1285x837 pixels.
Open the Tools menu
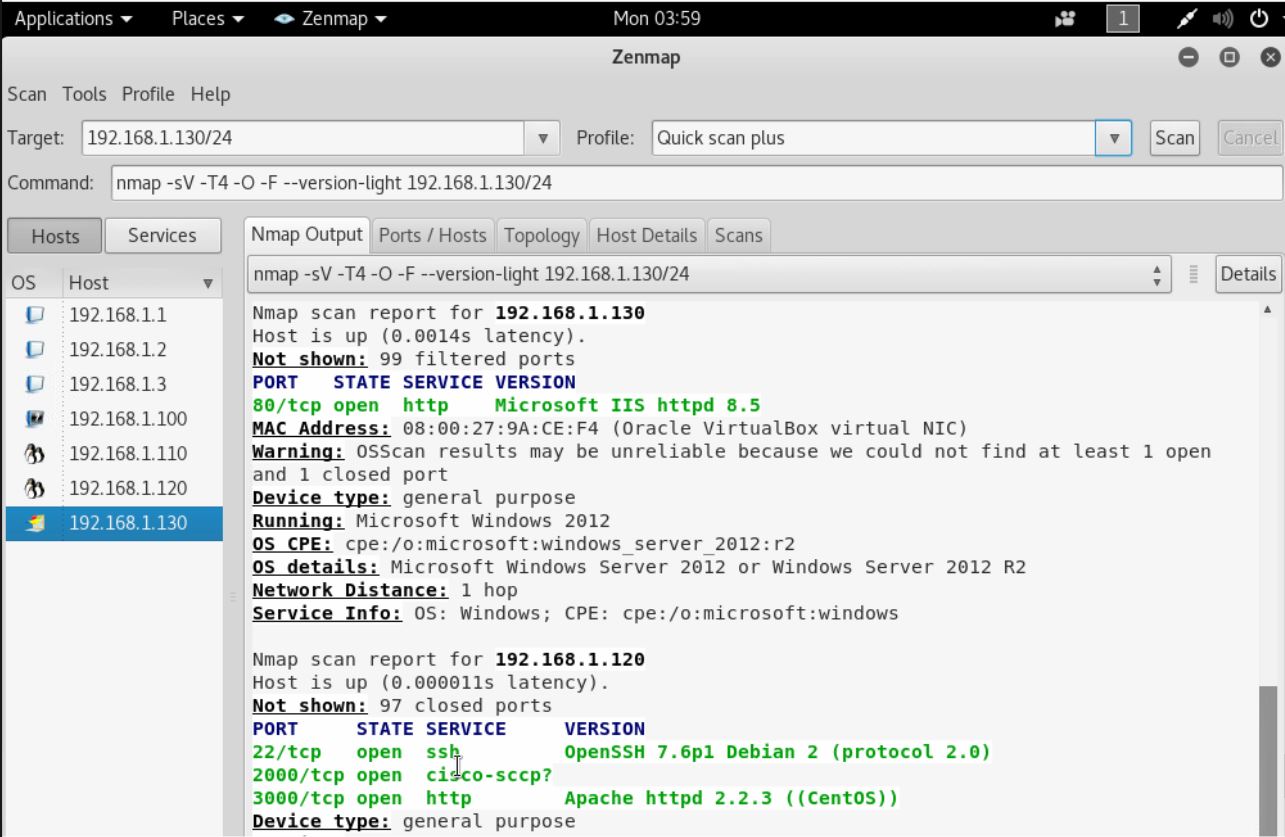point(84,94)
